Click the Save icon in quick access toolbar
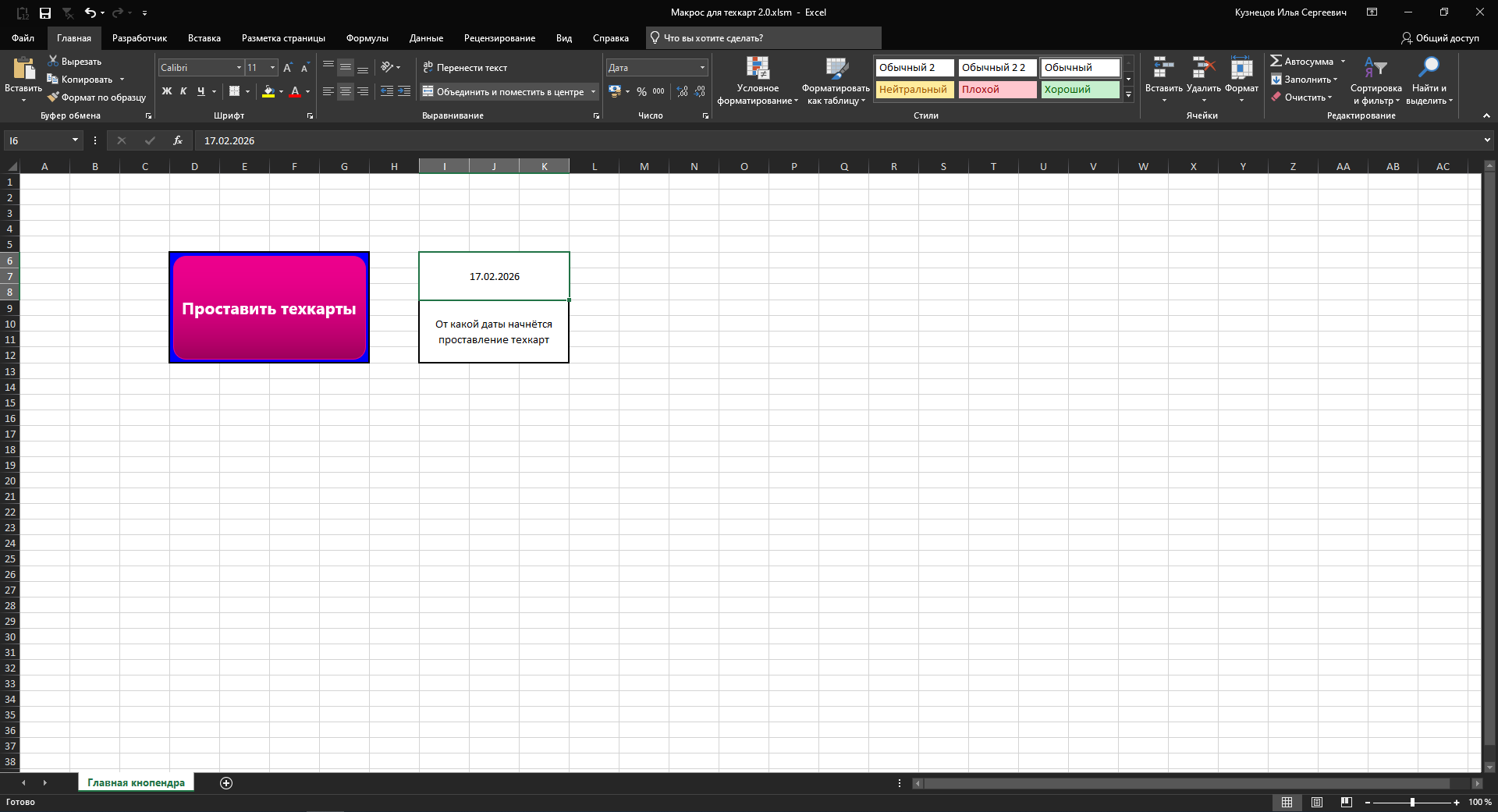The height and width of the screenshot is (812, 1498). pos(45,13)
